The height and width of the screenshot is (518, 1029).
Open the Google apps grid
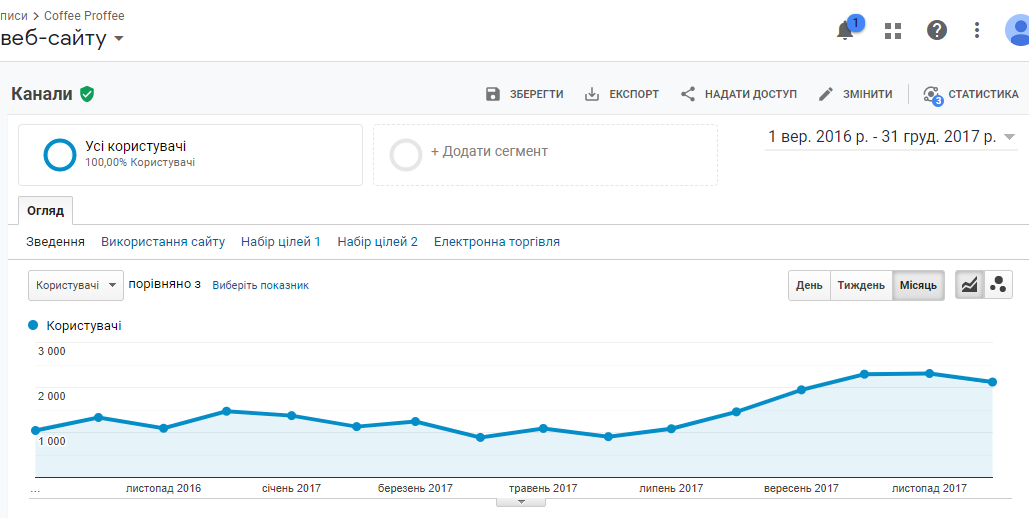(x=893, y=31)
